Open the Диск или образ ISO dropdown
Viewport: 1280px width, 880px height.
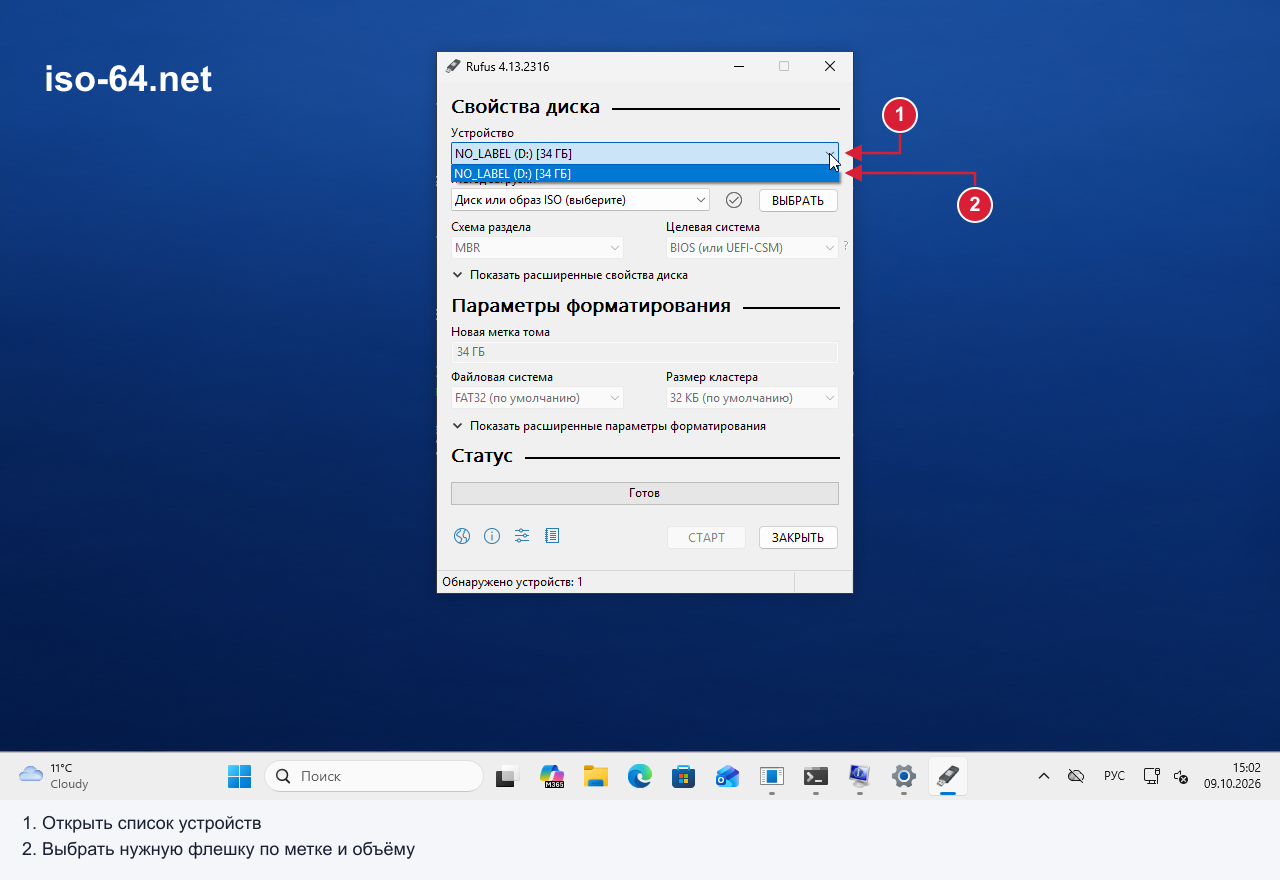click(x=580, y=200)
